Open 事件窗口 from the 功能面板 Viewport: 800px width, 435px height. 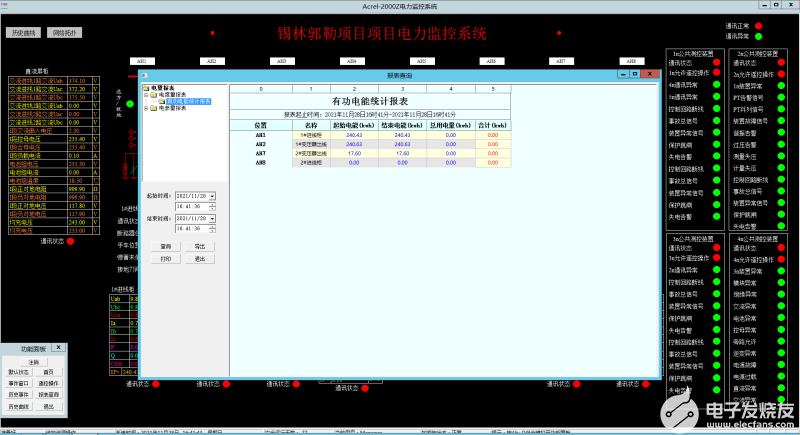click(19, 383)
